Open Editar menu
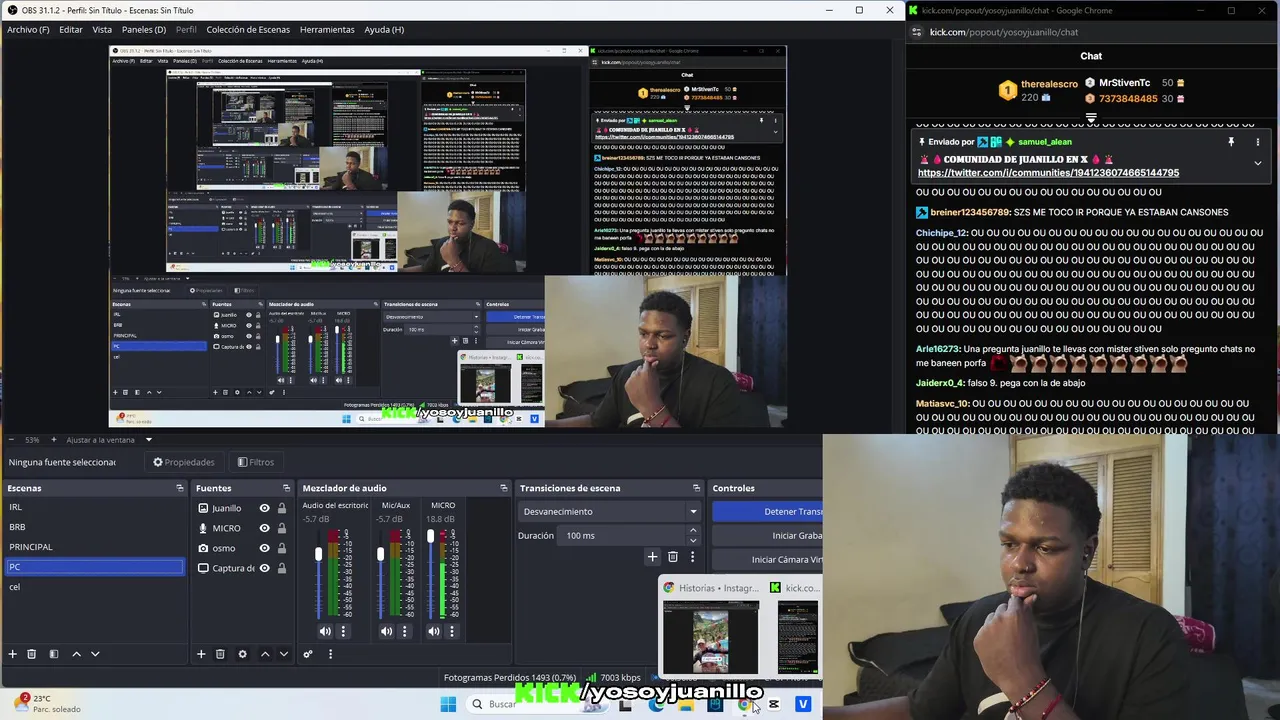 [71, 29]
